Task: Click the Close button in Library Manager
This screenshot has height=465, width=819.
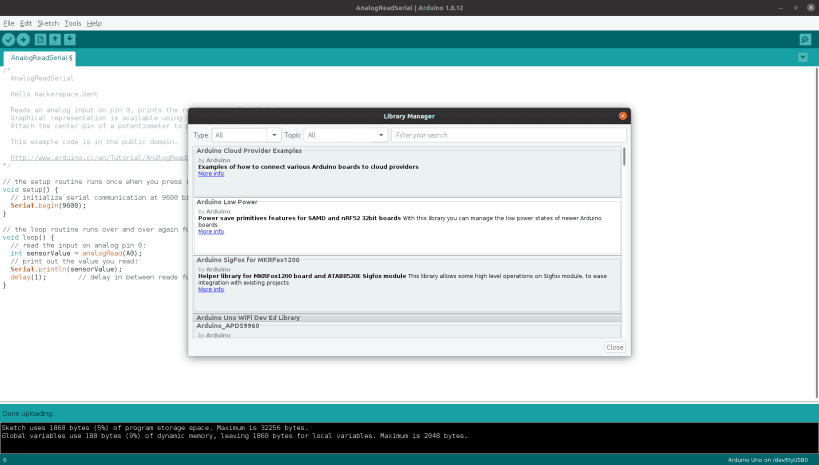Action: point(615,347)
